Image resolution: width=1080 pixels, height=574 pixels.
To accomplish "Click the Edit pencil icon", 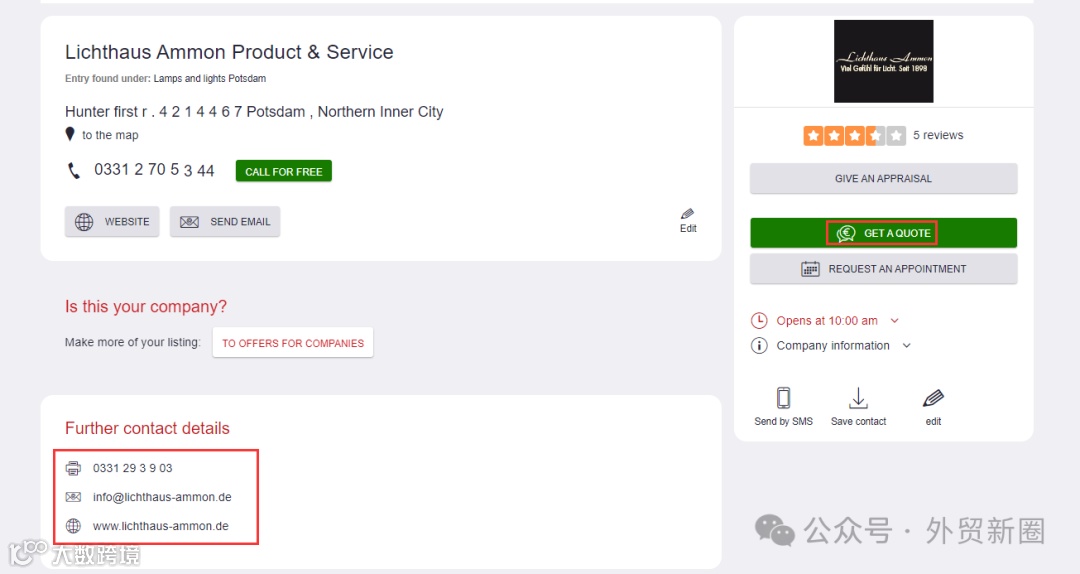I will [x=688, y=214].
